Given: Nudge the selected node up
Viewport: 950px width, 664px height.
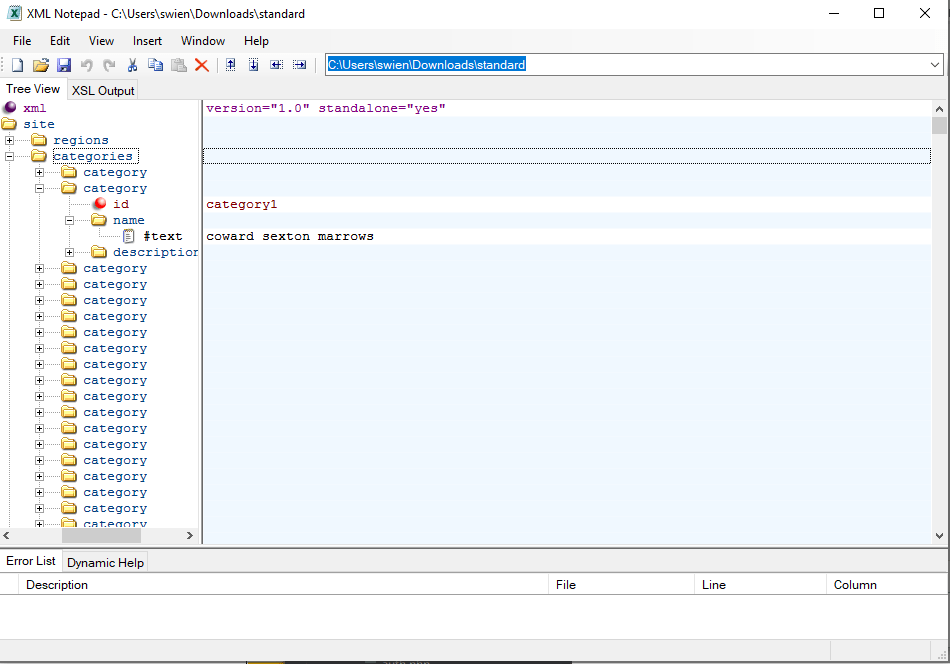Looking at the screenshot, I should (230, 64).
